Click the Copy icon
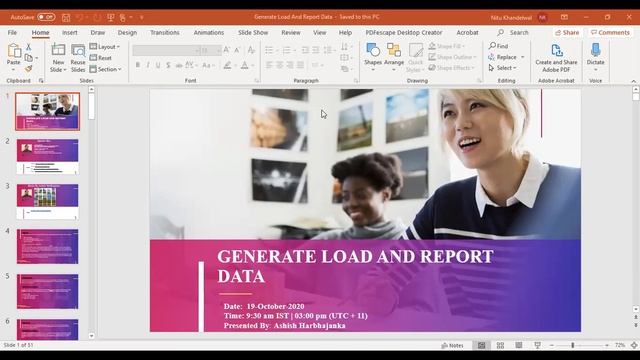Screen dimensions: 640x360 29,58
